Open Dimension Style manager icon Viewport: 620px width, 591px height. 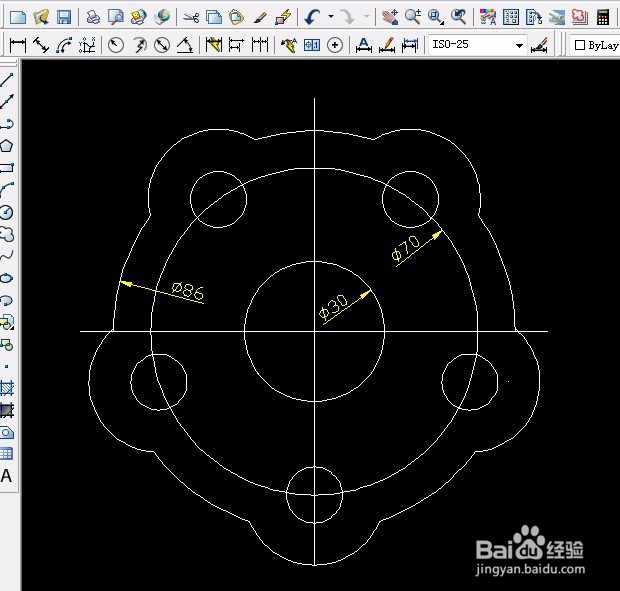coord(539,45)
